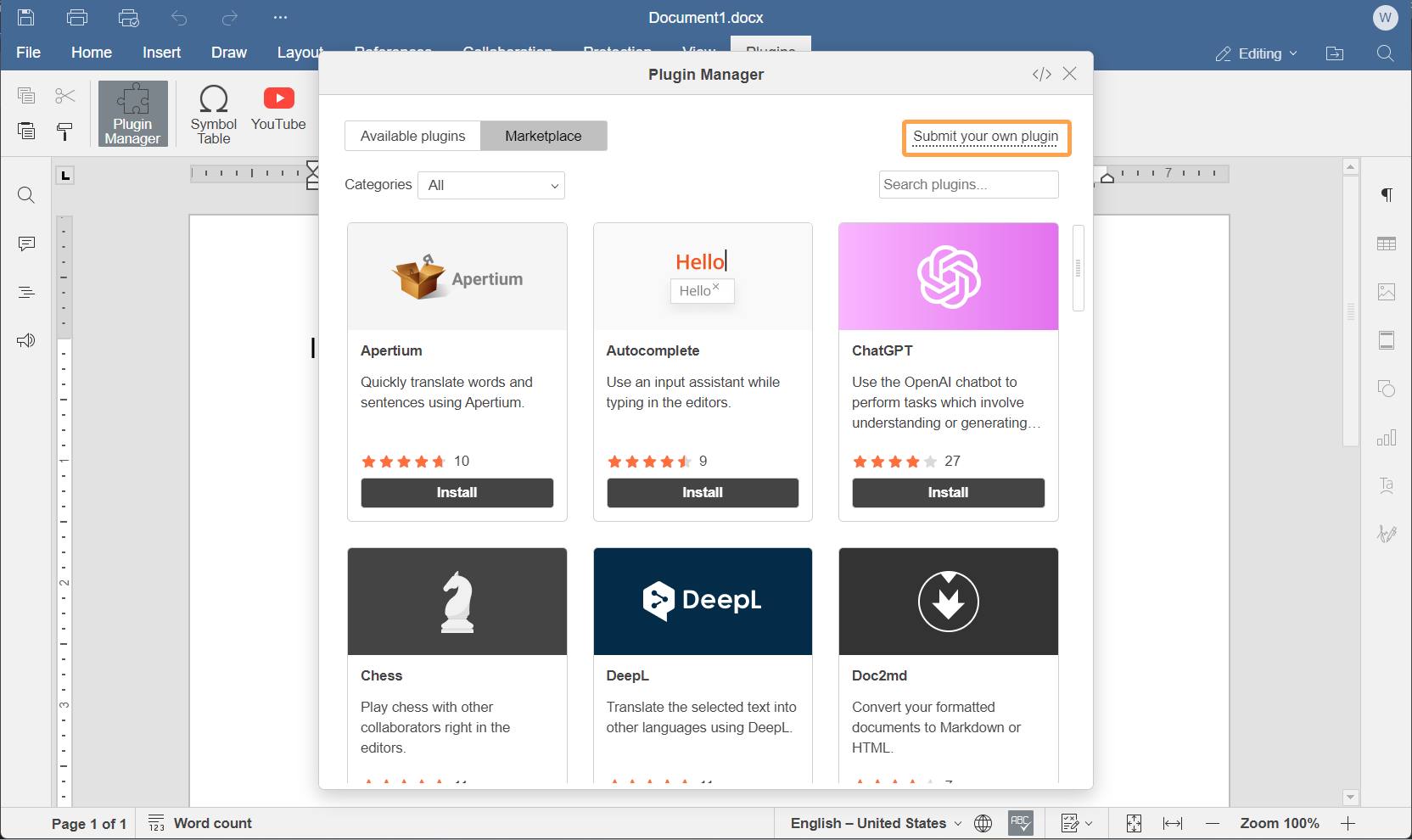Click the tab stop selector L button
Image resolution: width=1412 pixels, height=840 pixels.
[x=65, y=175]
